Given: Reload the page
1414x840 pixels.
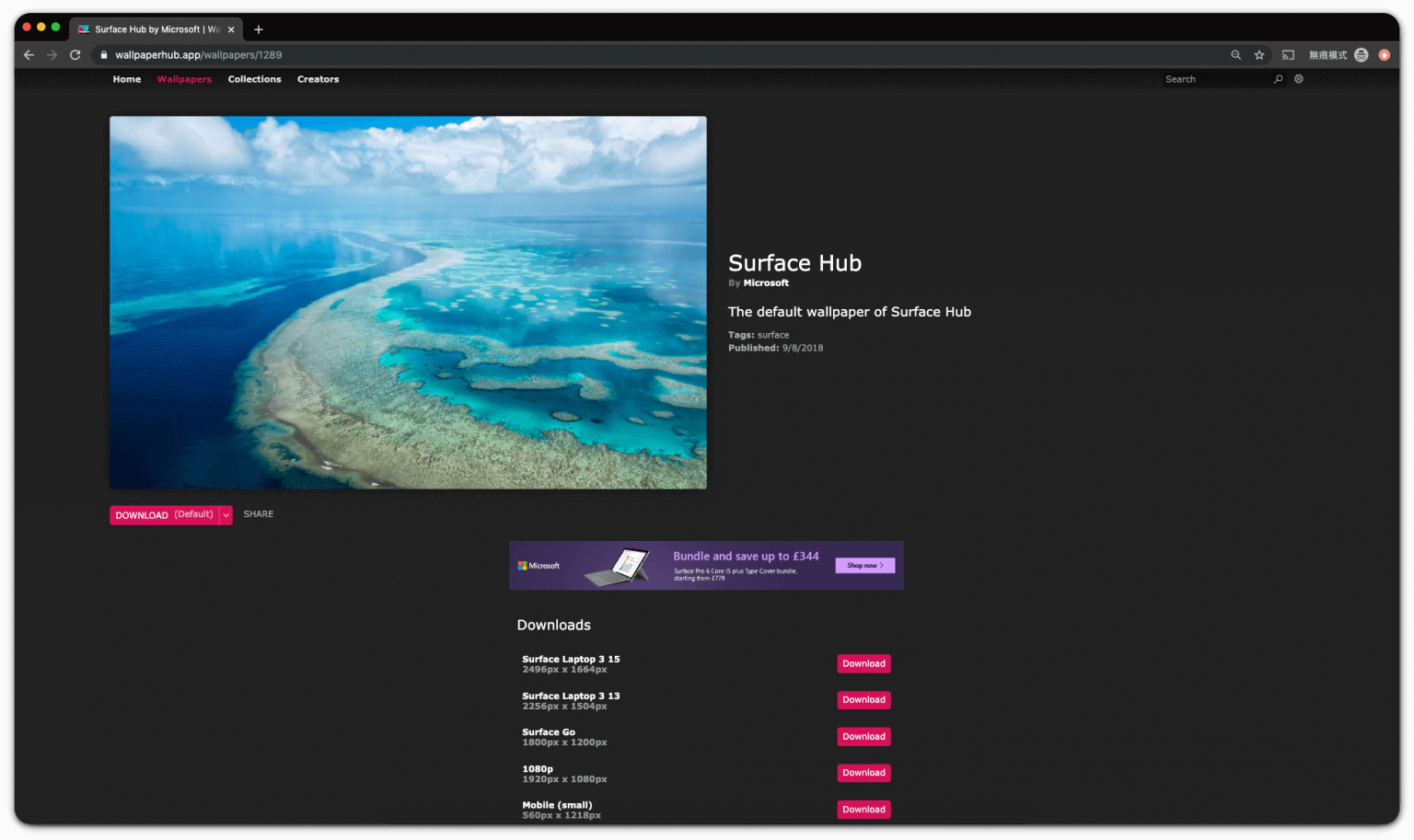Looking at the screenshot, I should pyautogui.click(x=75, y=55).
